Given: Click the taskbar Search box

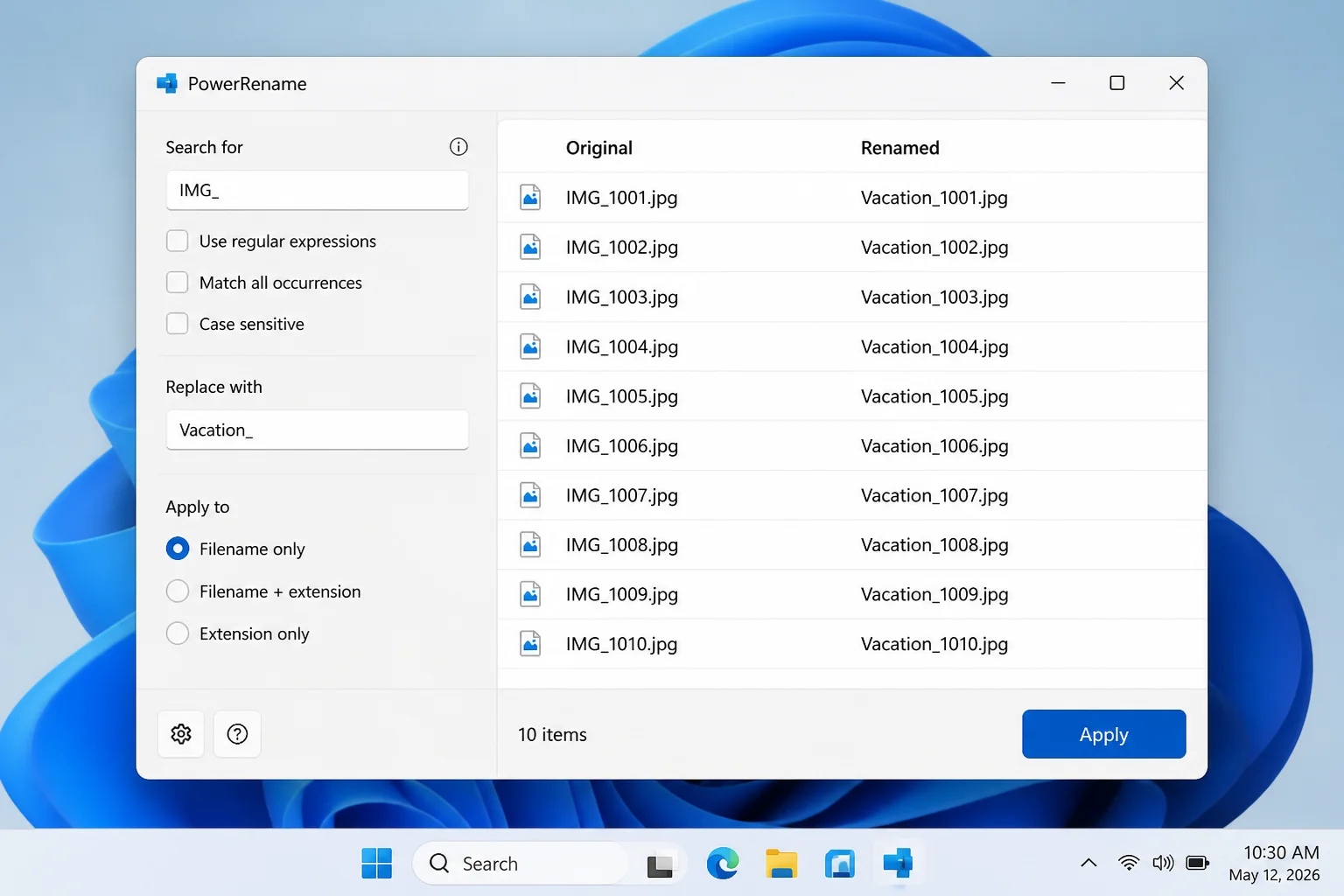Looking at the screenshot, I should click(521, 864).
